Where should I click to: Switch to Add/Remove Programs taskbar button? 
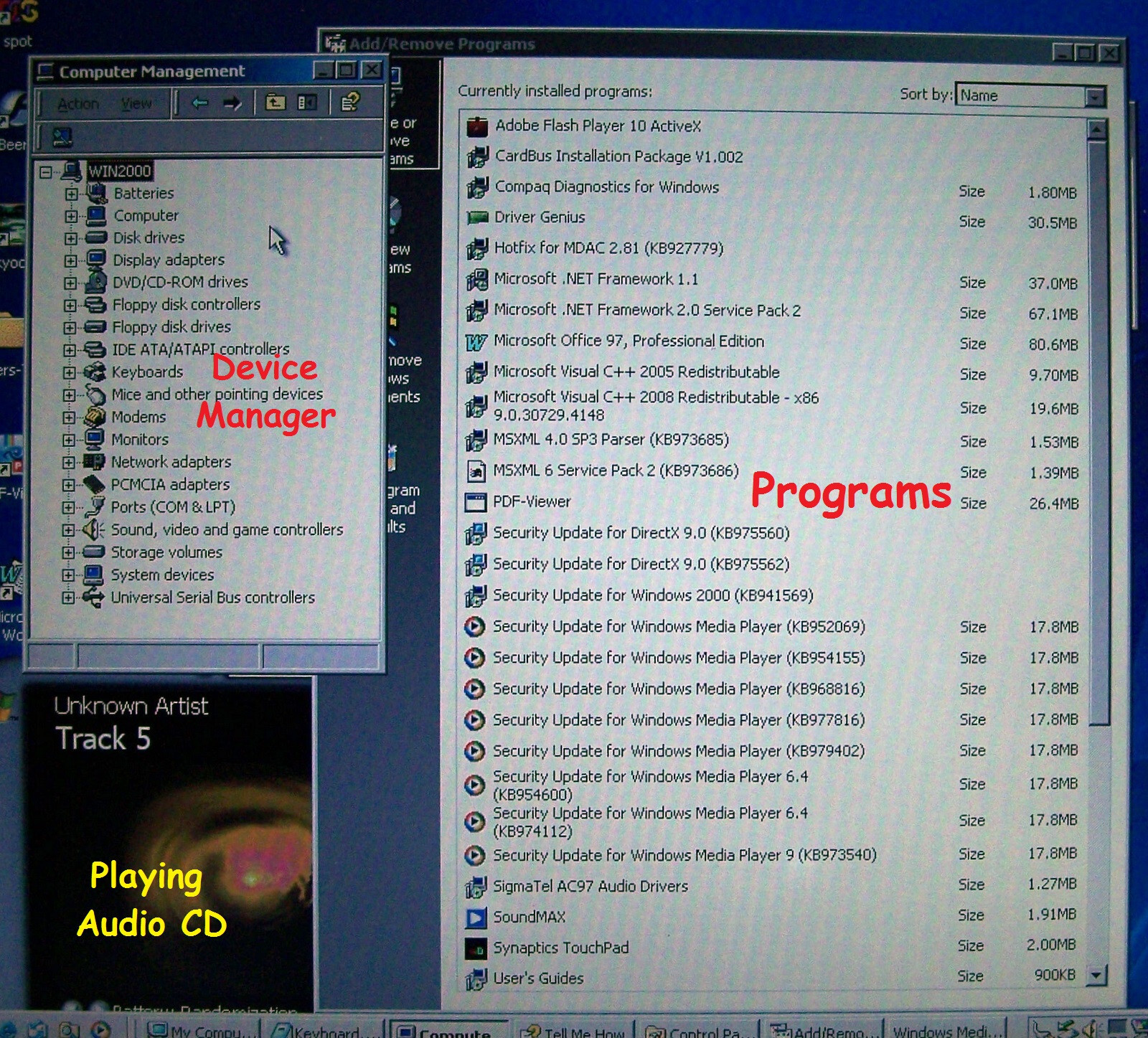coord(822,1031)
